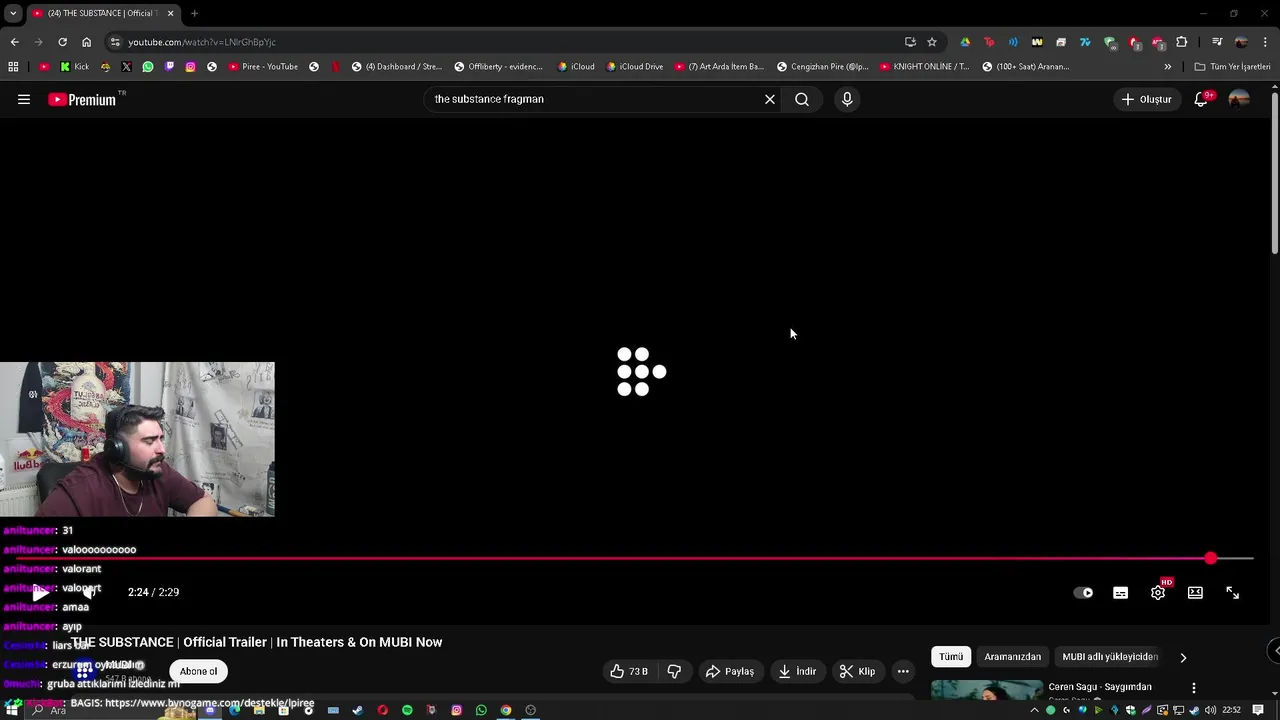Open the taskbar clock showing 22:52
The height and width of the screenshot is (720, 1280).
[1231, 710]
